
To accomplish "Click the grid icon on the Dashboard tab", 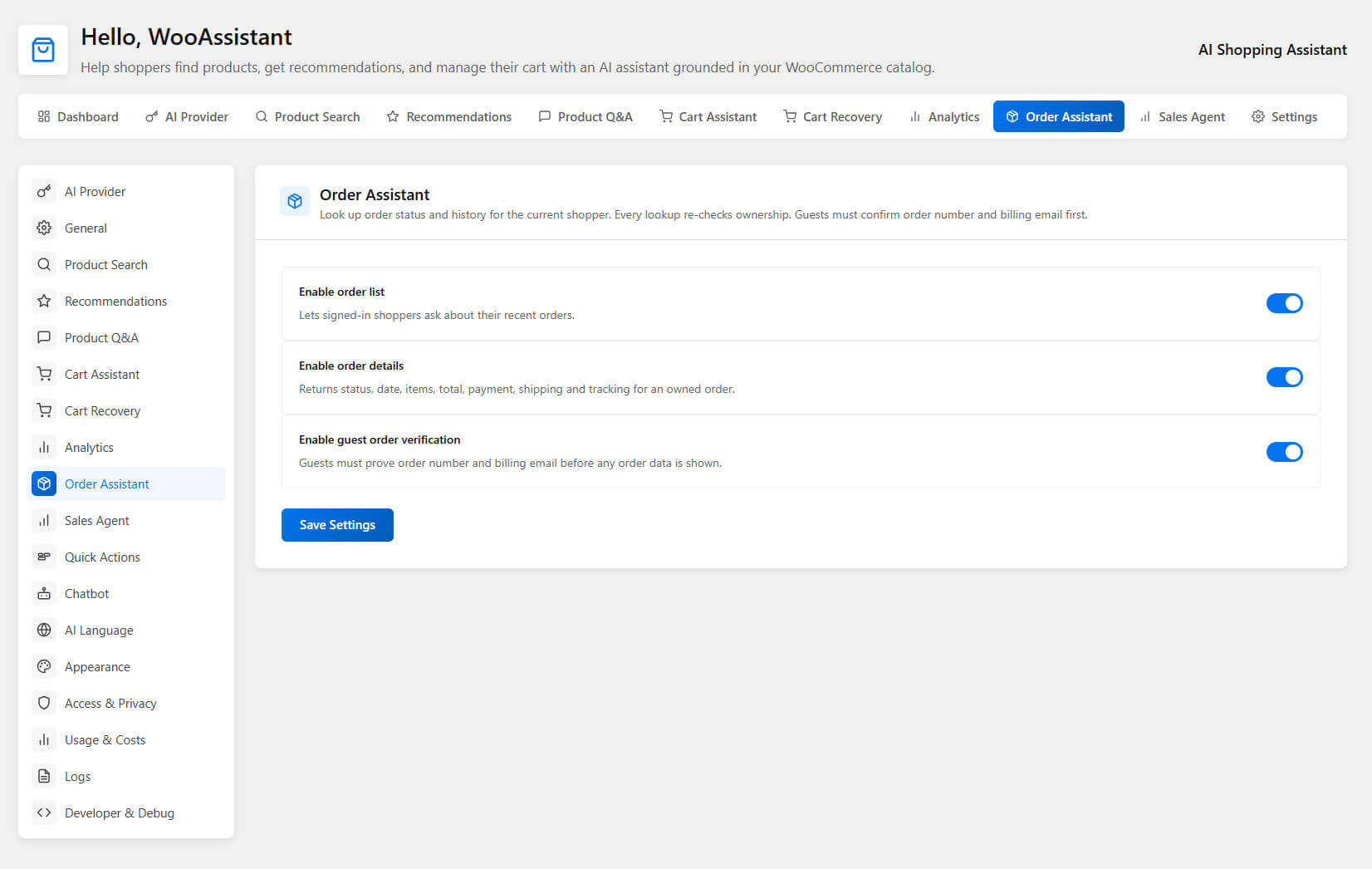I will 44,116.
